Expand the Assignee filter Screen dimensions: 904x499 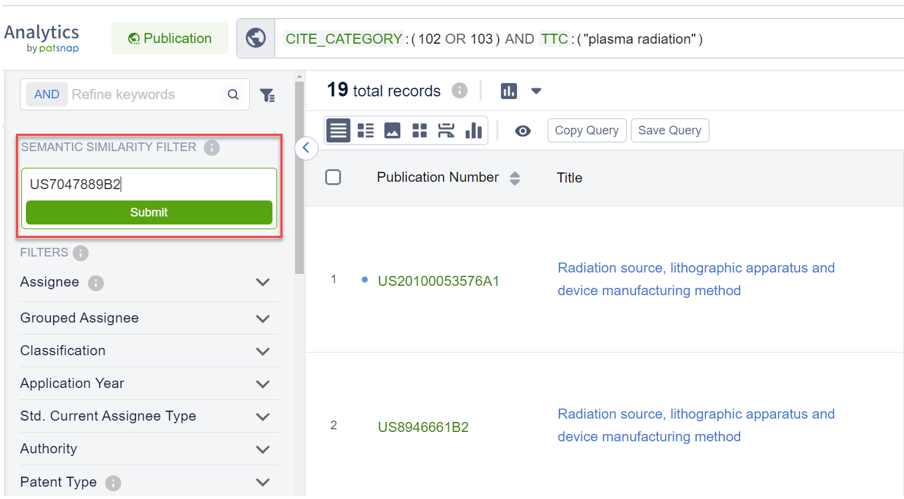[x=263, y=283]
